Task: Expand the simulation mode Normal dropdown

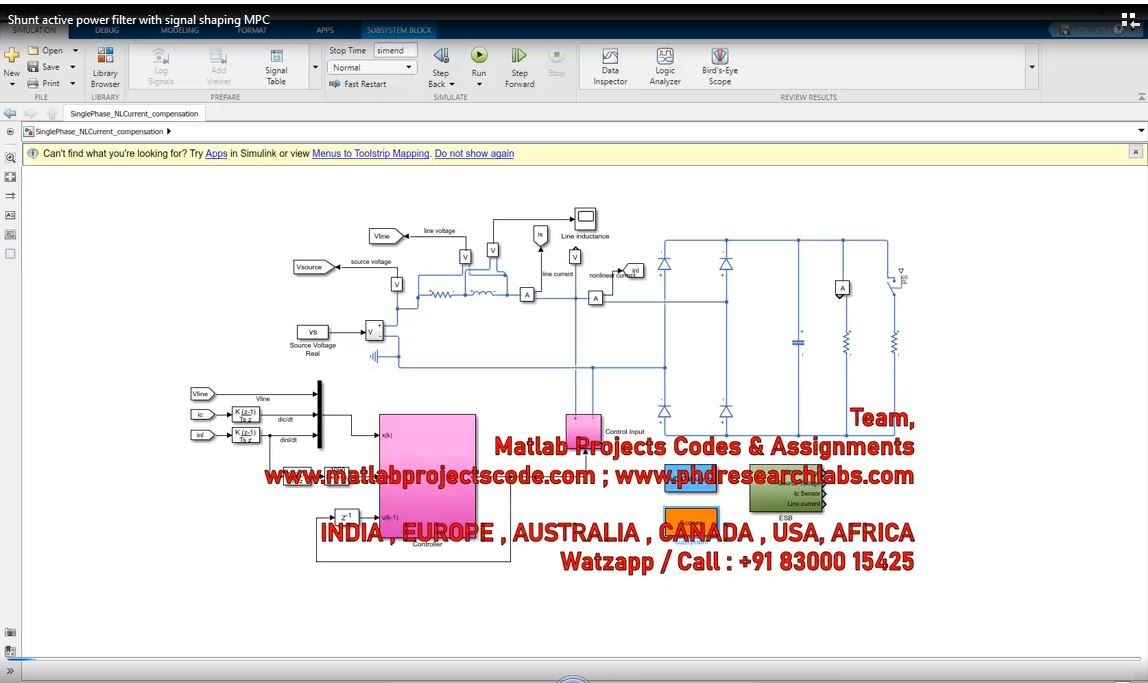Action: tap(409, 68)
